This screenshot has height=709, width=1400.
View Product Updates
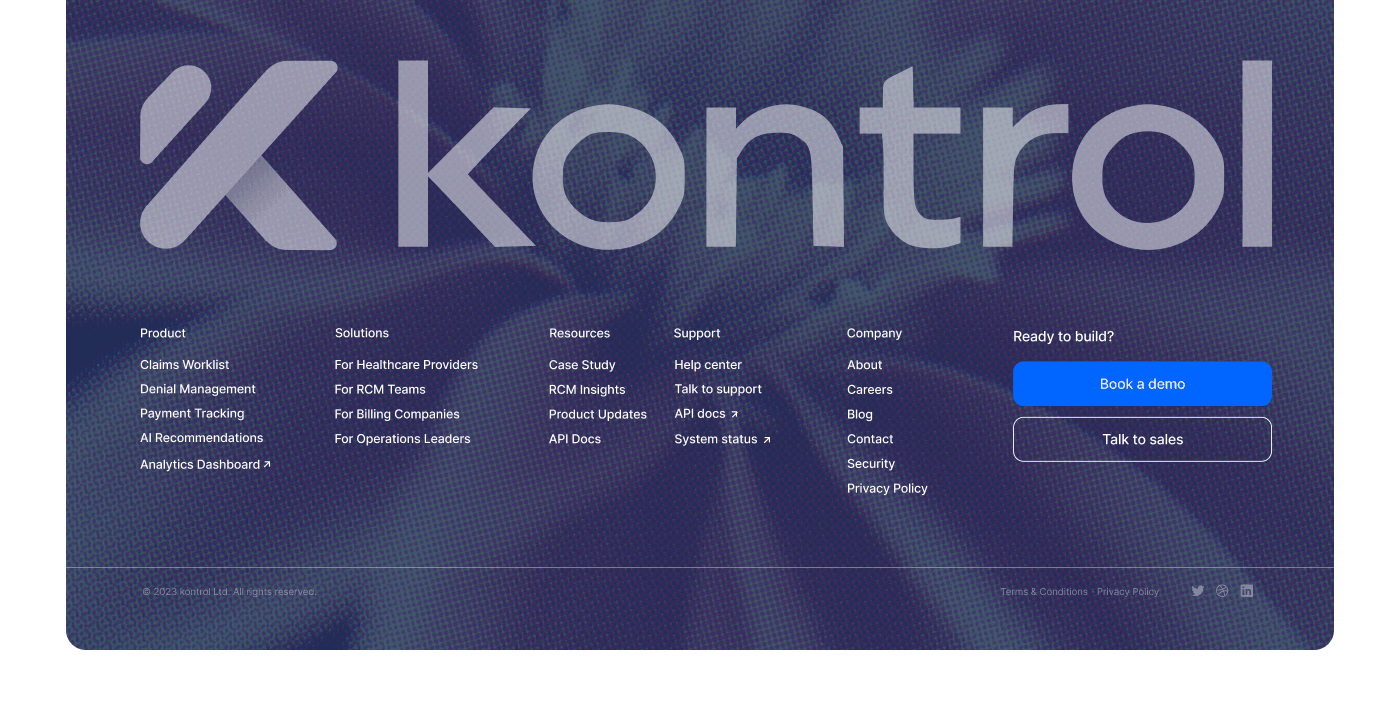pos(598,414)
